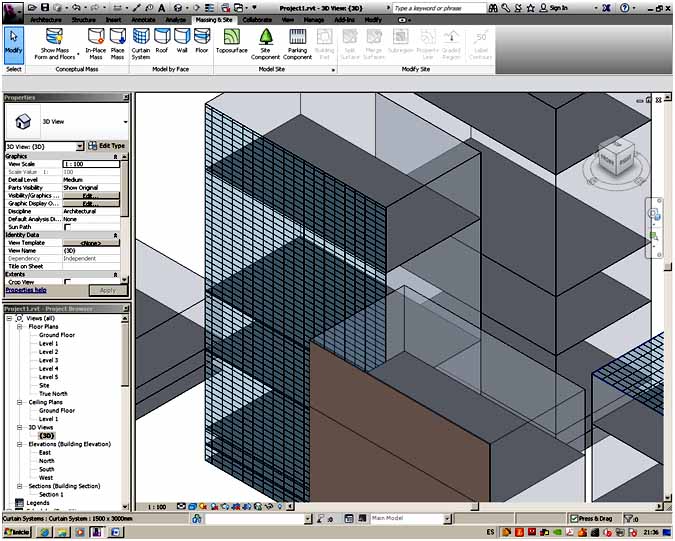
Task: Pick the Site Component tool
Action: tap(266, 44)
